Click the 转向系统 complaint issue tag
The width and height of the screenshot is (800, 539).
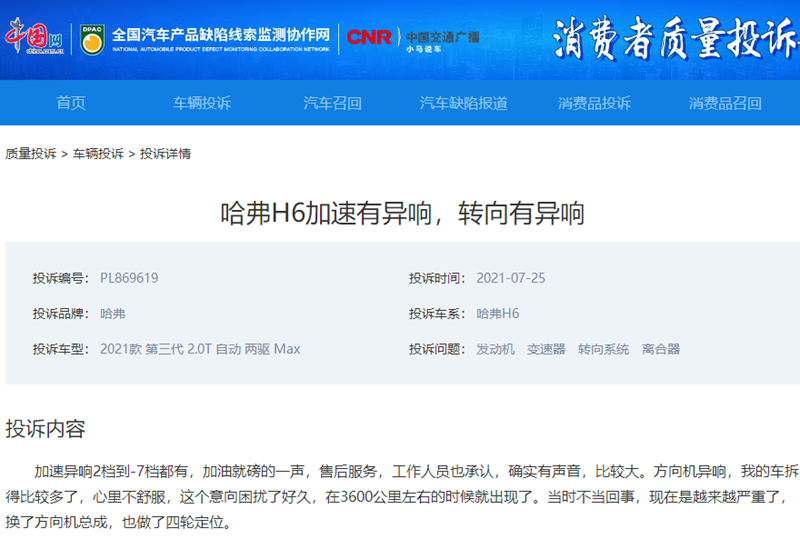(603, 349)
